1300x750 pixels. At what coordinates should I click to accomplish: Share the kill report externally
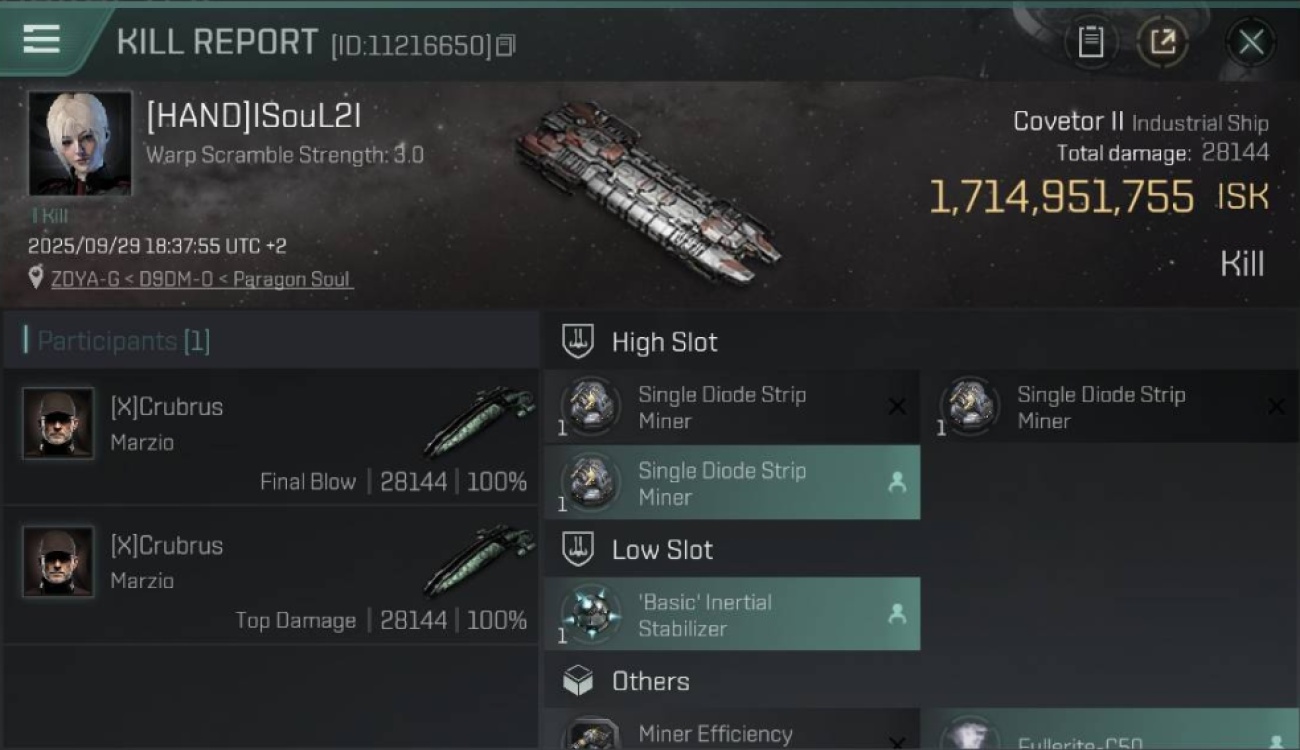[1162, 42]
